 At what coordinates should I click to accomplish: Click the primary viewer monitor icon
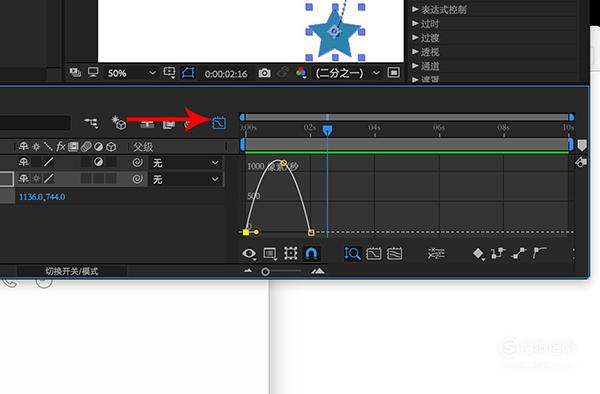click(93, 72)
